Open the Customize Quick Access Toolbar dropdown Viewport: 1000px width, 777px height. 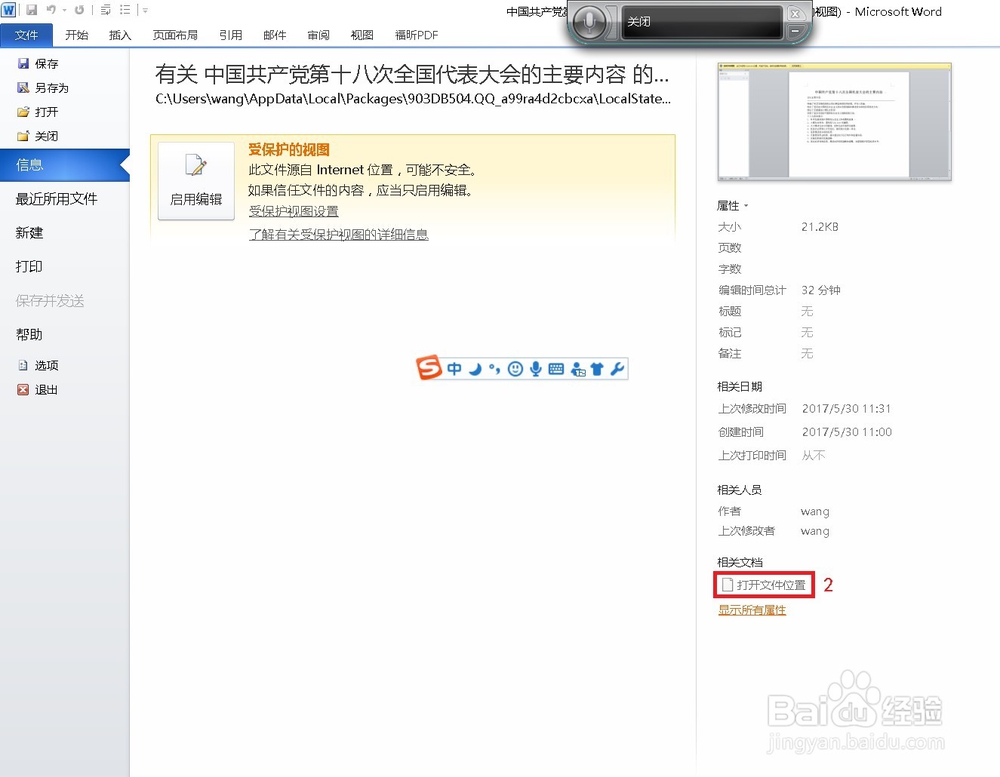coord(145,10)
